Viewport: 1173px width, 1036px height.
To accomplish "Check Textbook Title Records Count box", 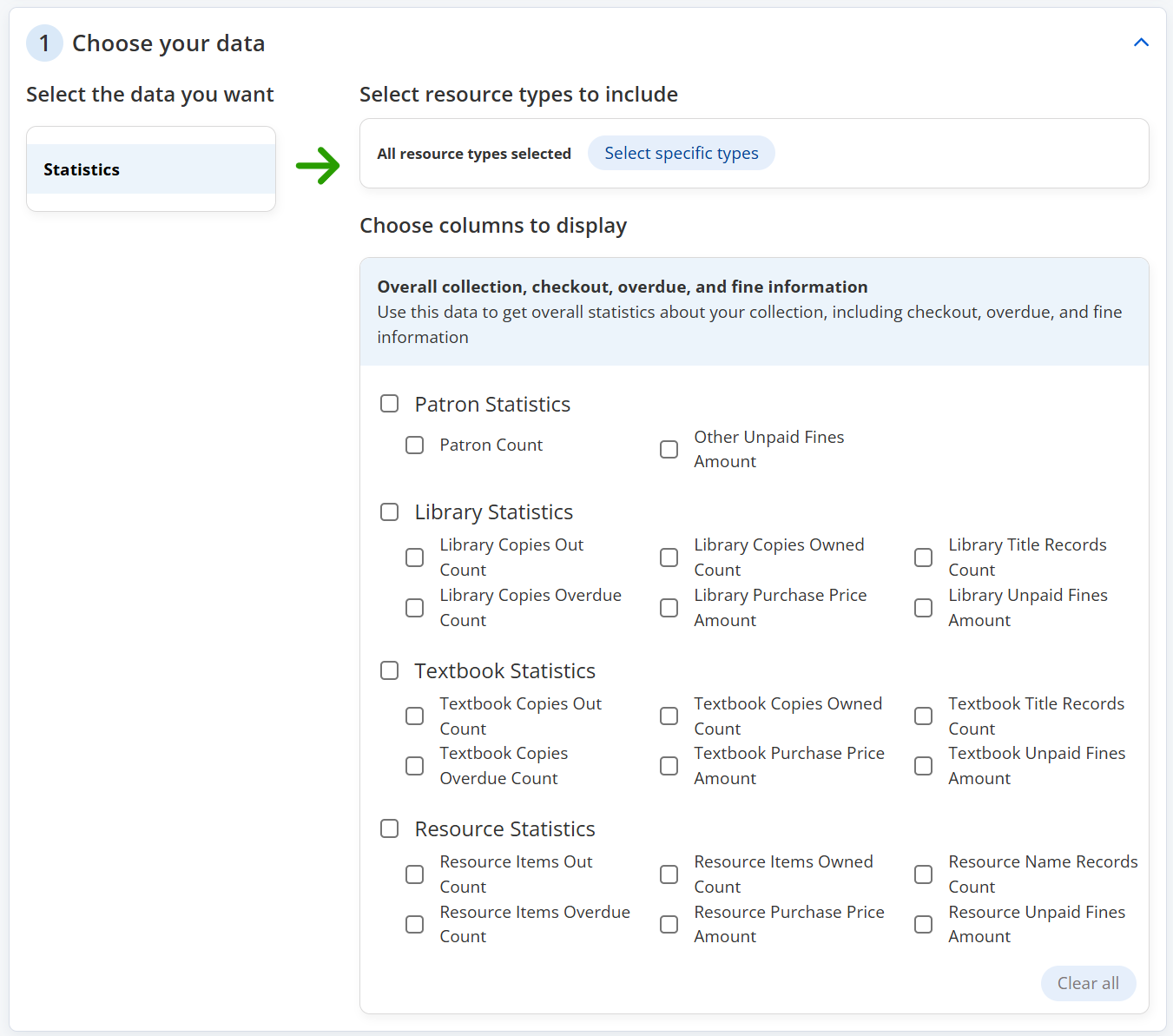I will click(x=924, y=716).
